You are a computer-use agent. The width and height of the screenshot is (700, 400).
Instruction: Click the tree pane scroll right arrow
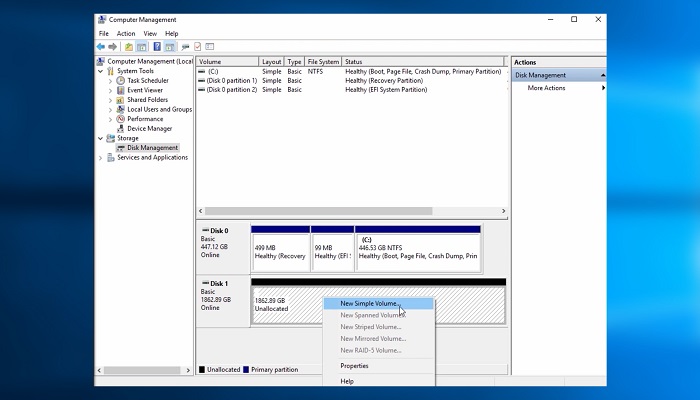(x=188, y=370)
